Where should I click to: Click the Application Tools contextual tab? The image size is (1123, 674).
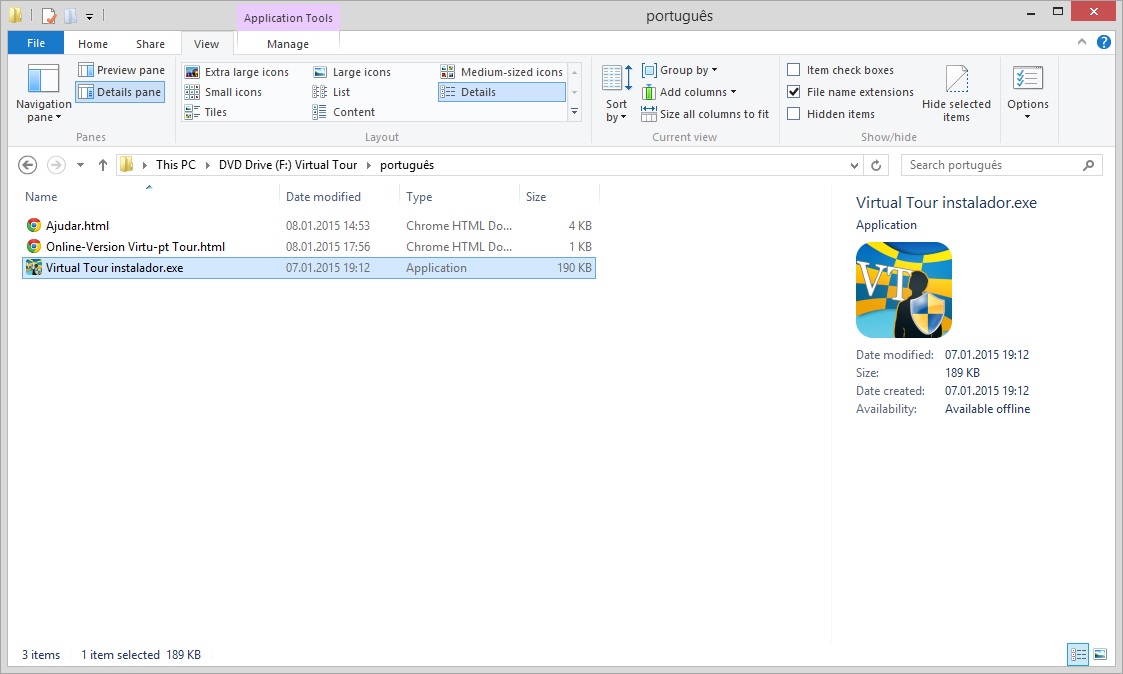tap(288, 18)
